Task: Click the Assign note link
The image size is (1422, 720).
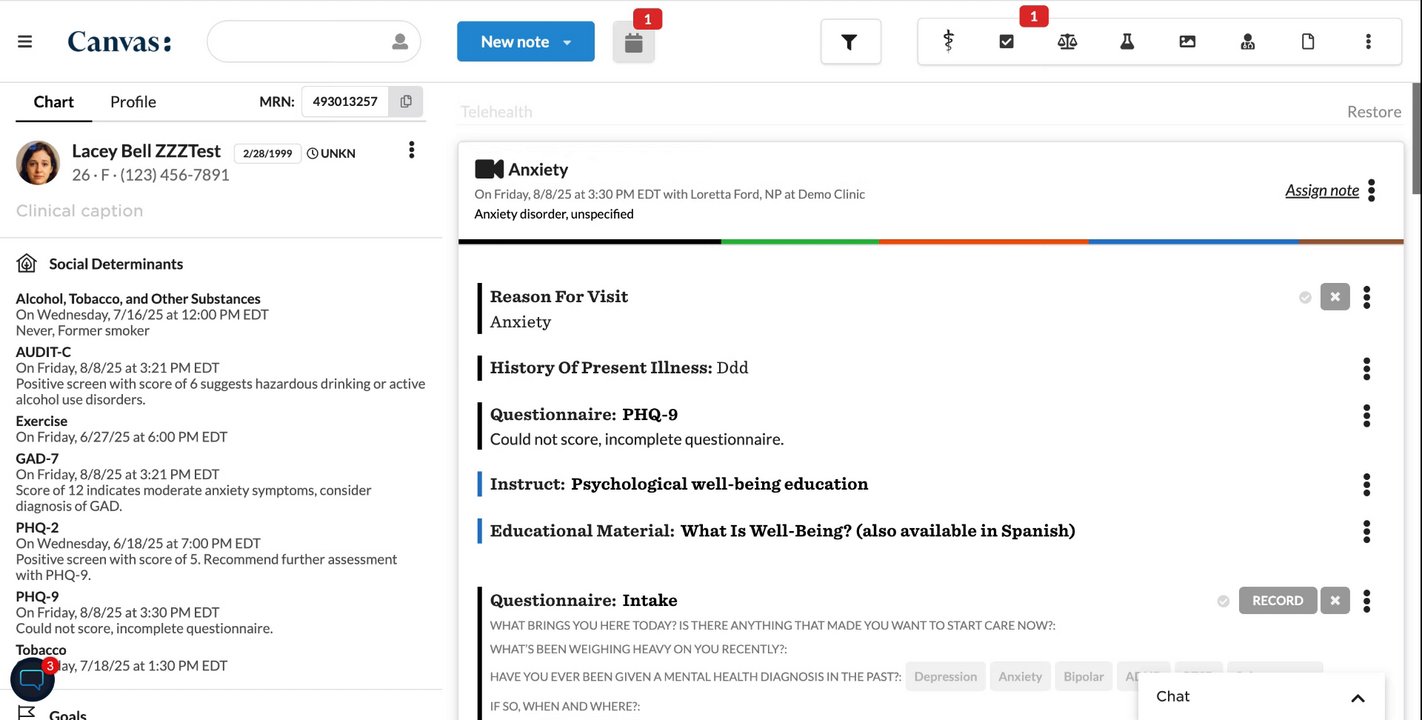Action: (1321, 190)
